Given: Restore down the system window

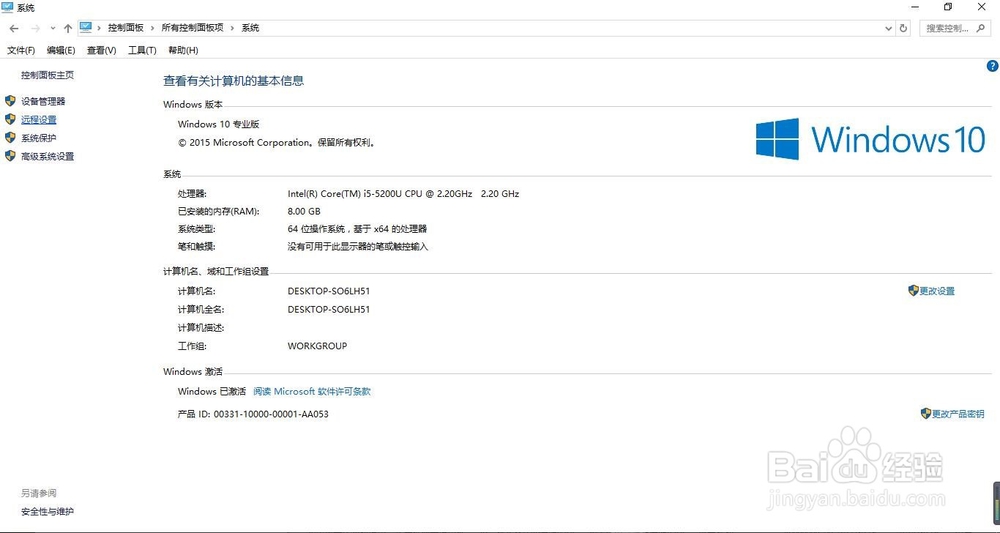Looking at the screenshot, I should coord(948,7).
